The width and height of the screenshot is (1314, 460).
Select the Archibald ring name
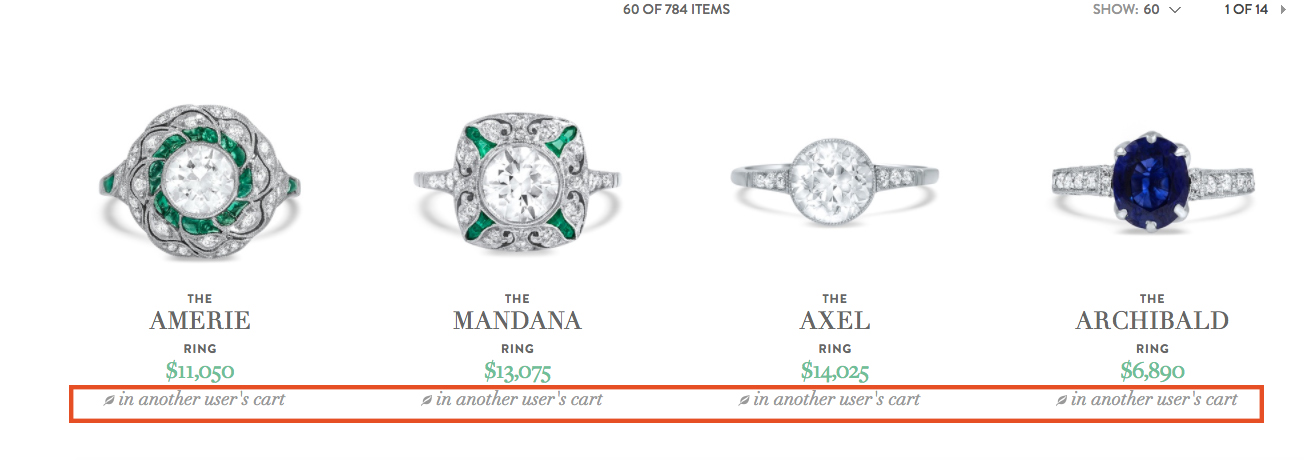(1152, 321)
